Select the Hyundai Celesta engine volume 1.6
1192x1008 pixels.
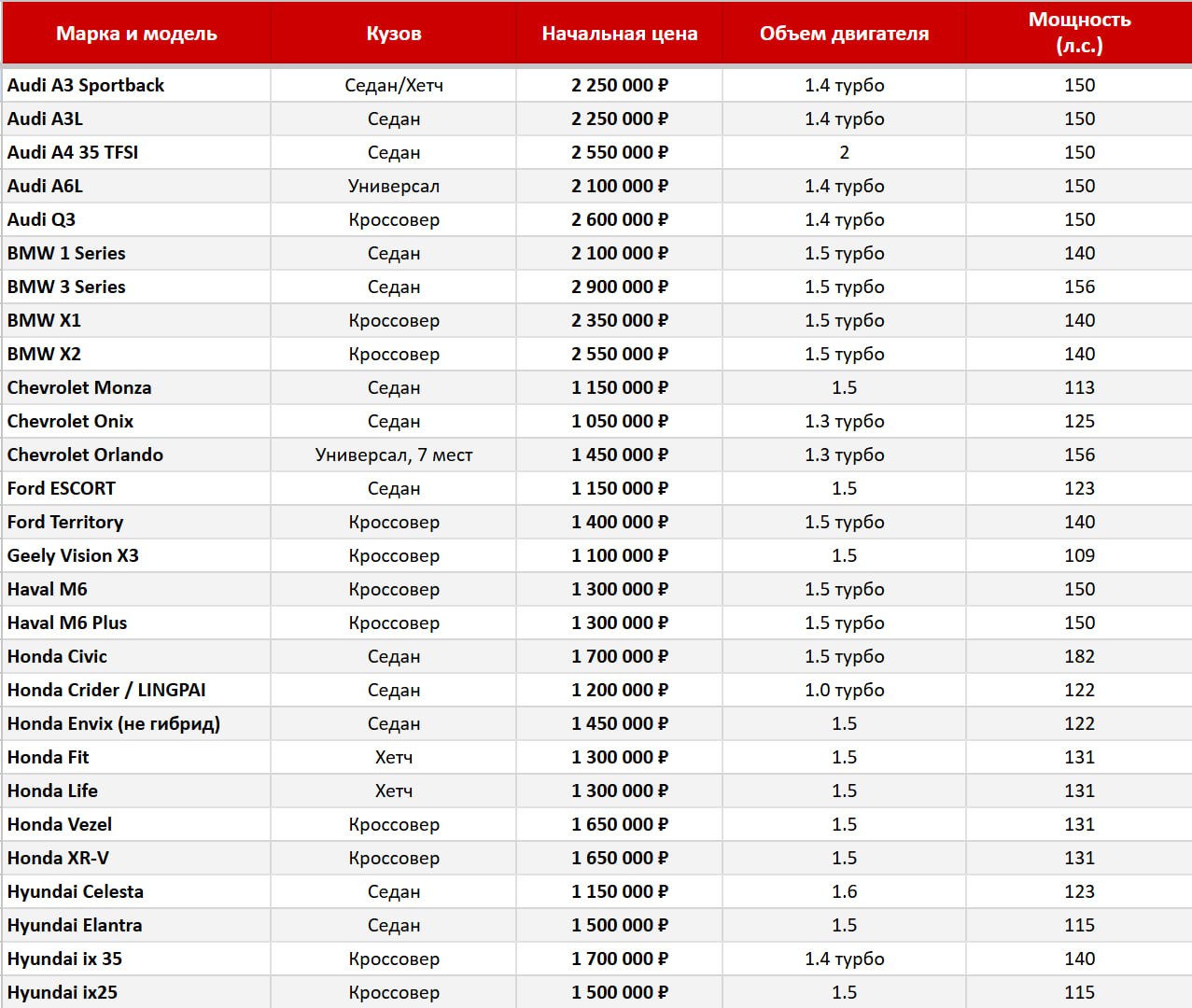[844, 891]
